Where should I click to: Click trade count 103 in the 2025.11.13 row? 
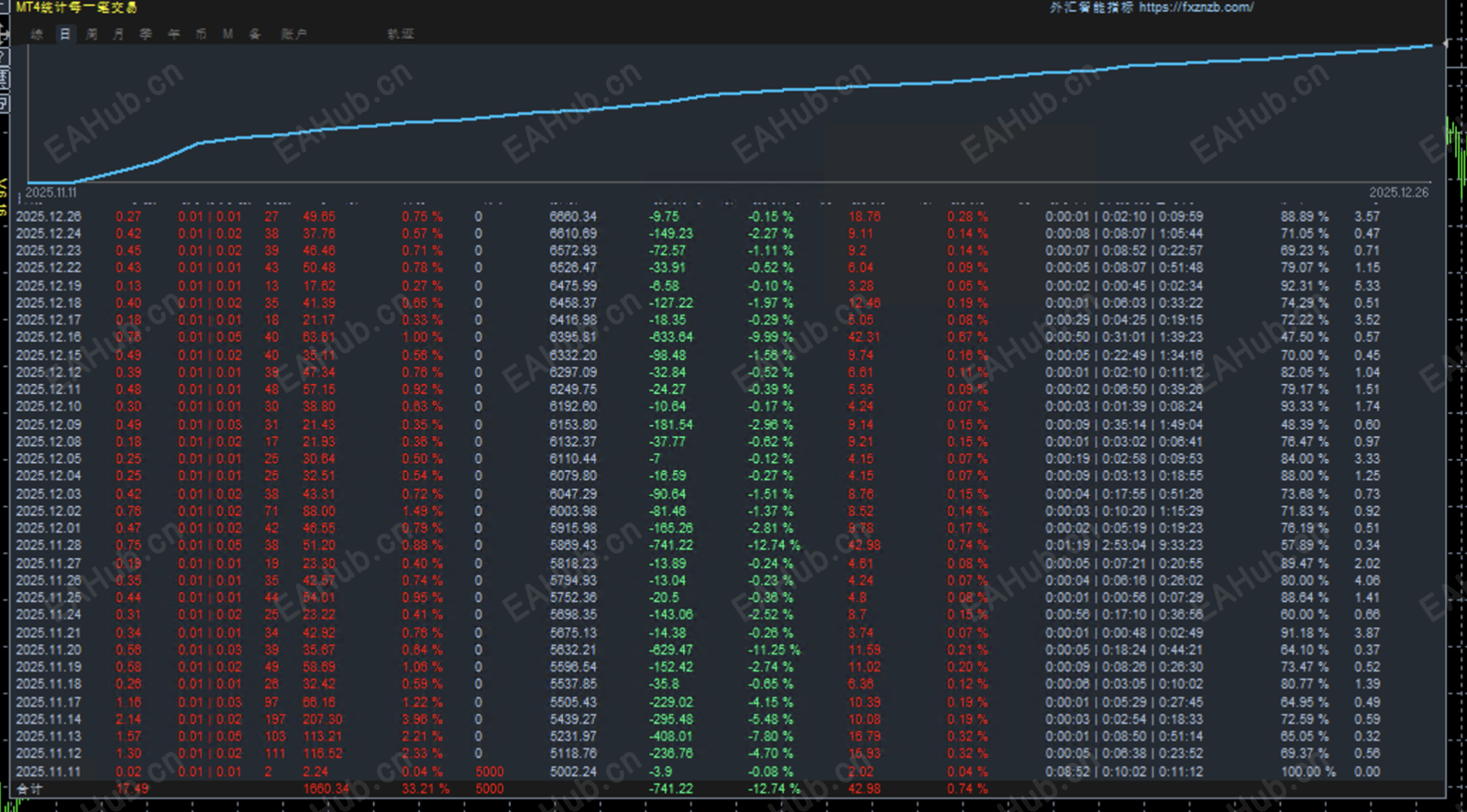click(x=275, y=736)
